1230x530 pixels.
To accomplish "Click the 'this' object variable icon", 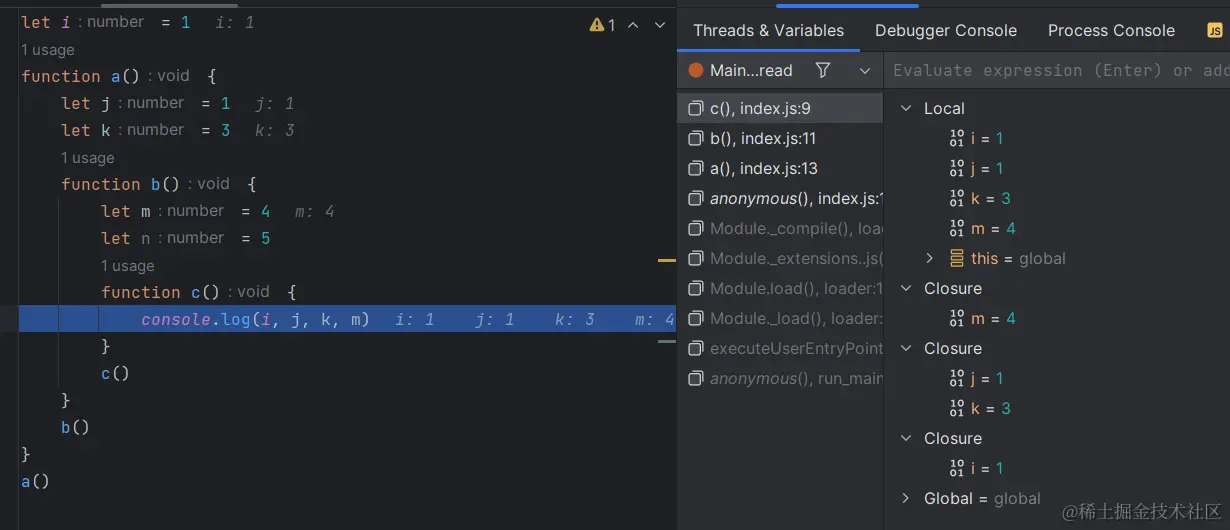I will pos(957,258).
